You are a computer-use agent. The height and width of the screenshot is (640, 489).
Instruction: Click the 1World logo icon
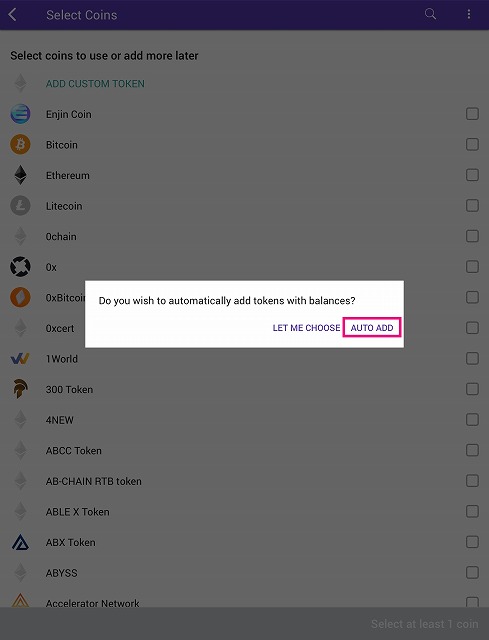pos(20,359)
